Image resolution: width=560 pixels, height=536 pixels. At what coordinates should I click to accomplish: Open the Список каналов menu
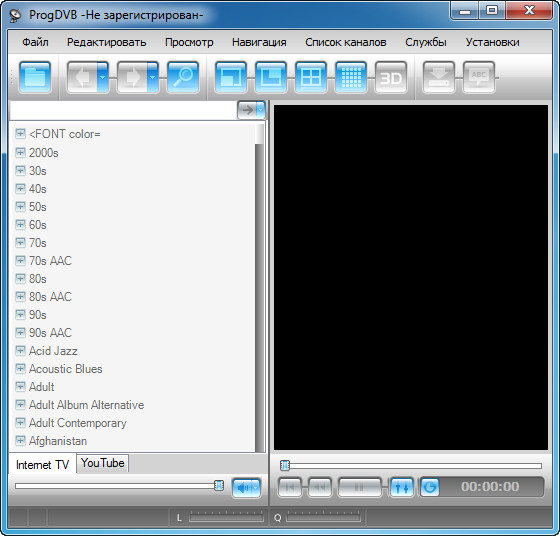[x=346, y=42]
